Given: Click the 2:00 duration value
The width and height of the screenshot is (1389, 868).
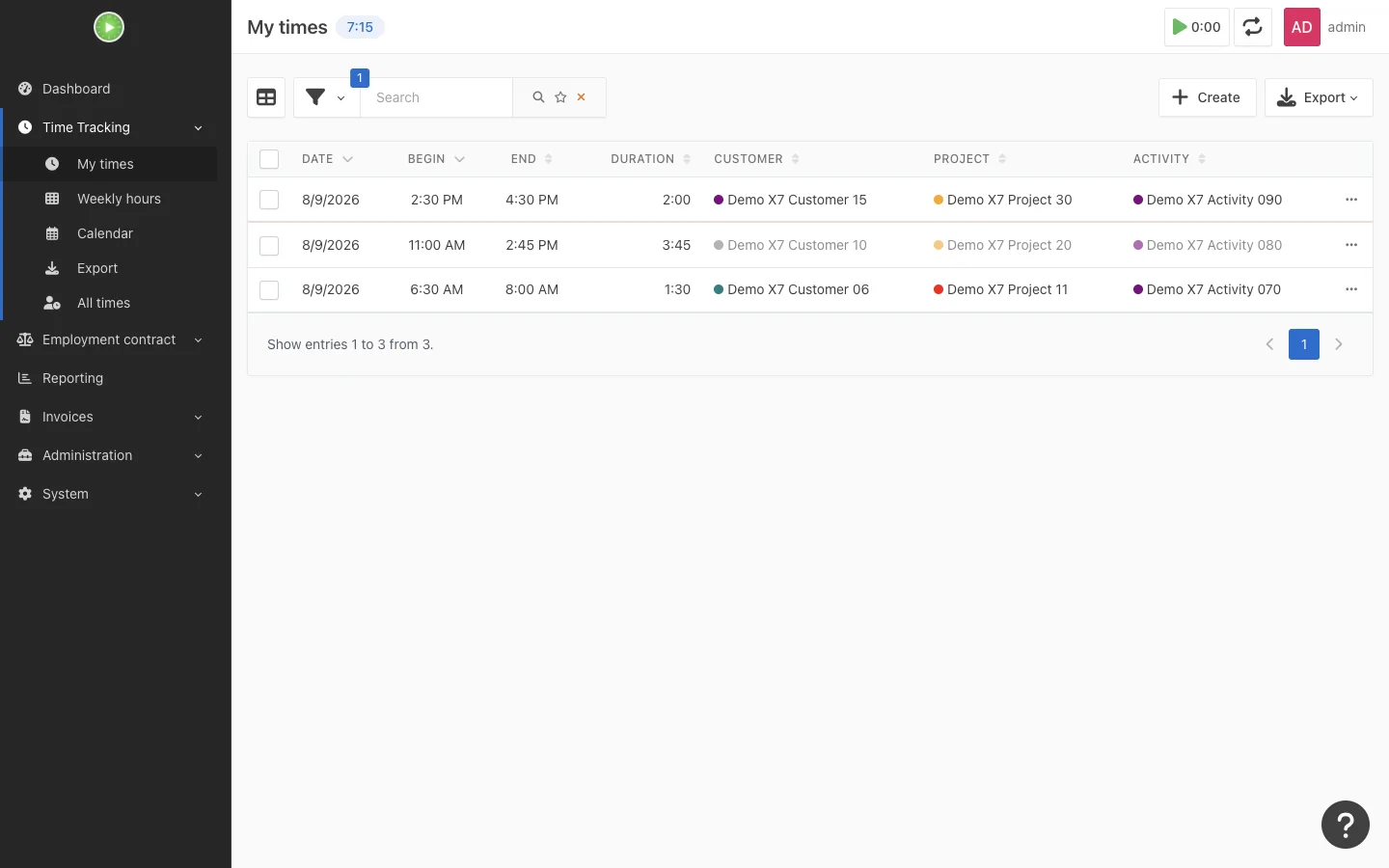Looking at the screenshot, I should [676, 200].
